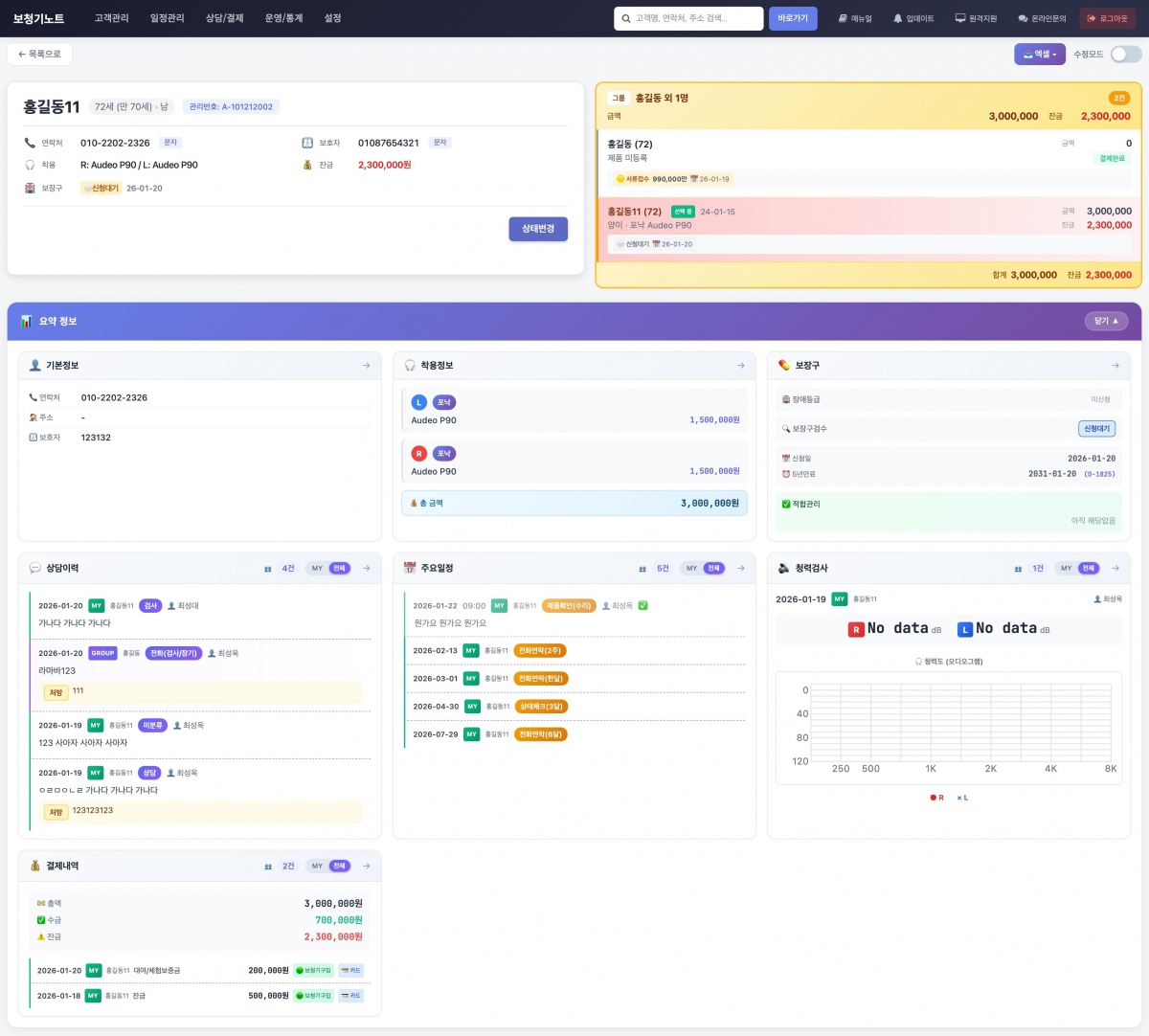Click the 온라인문의 chat bubble icon
Image resolution: width=1149 pixels, height=1036 pixels.
click(1023, 18)
